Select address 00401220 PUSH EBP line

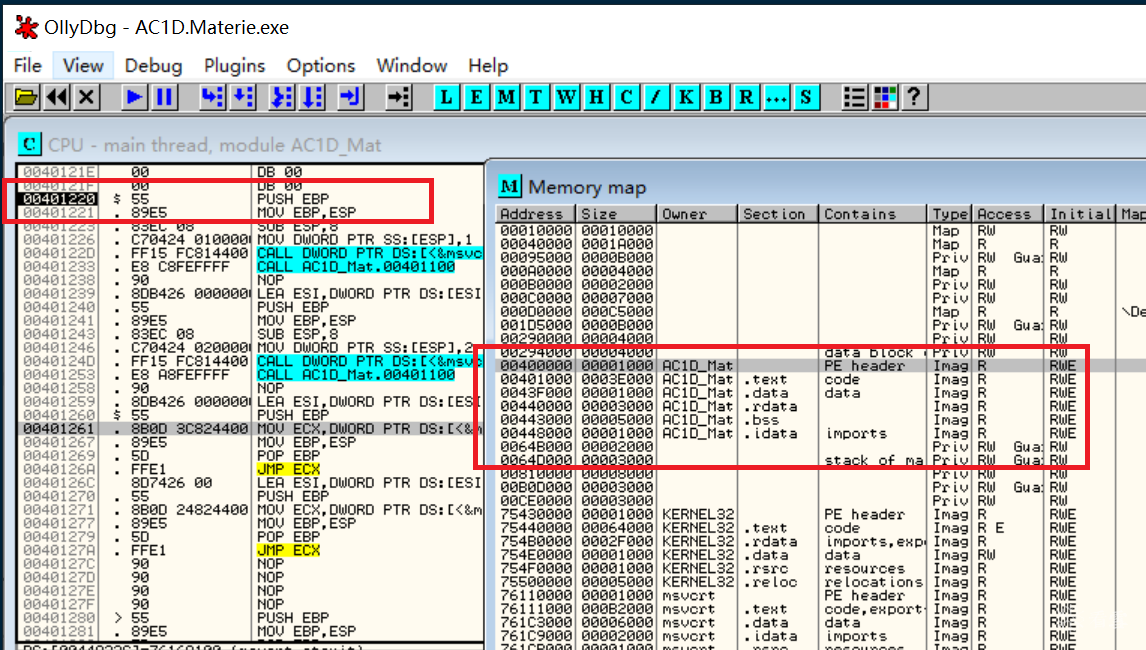point(251,199)
